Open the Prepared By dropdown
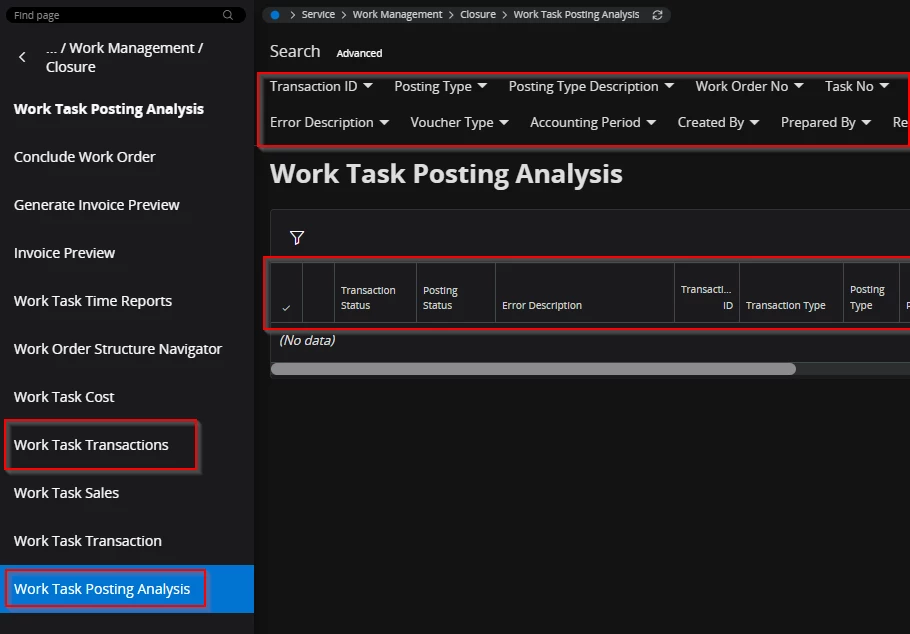Screen dimensions: 910x634 coord(825,123)
